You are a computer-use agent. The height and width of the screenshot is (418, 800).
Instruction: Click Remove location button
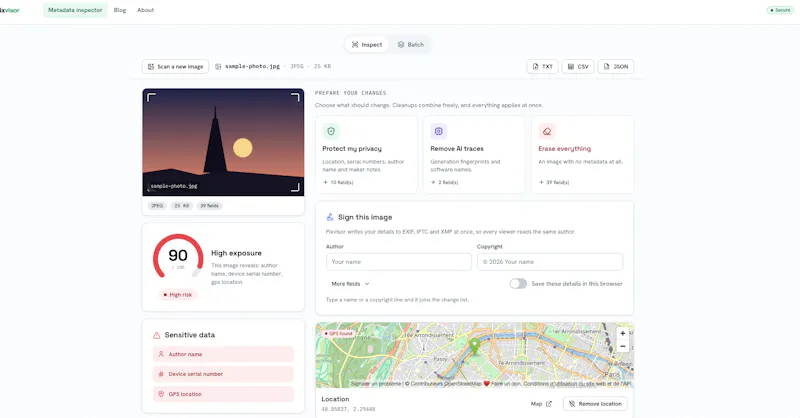coord(595,404)
